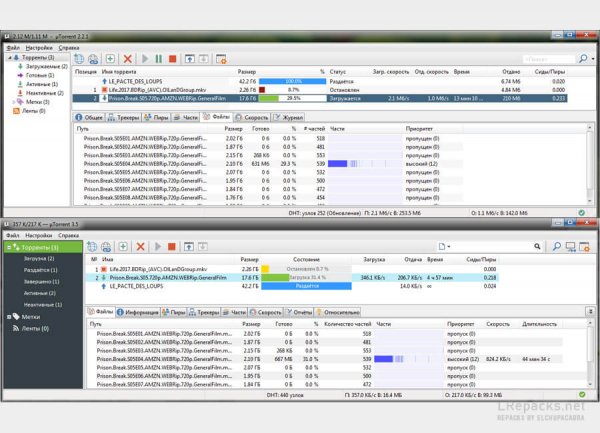Expand Метки (3) tree arrow in uTorrent 2.2.1
600x433 pixels.
14,102
